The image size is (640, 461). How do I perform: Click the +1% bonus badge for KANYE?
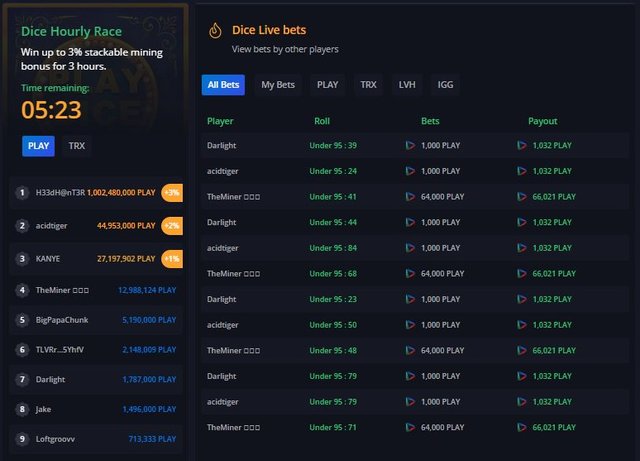tap(172, 259)
